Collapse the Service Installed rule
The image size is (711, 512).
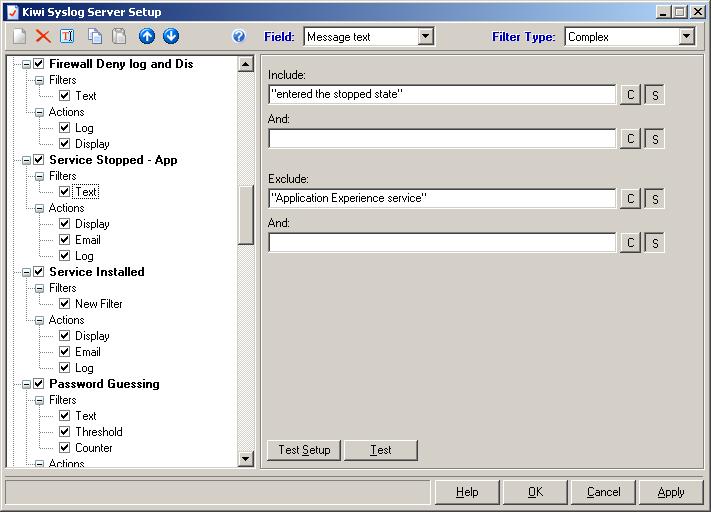[x=26, y=272]
